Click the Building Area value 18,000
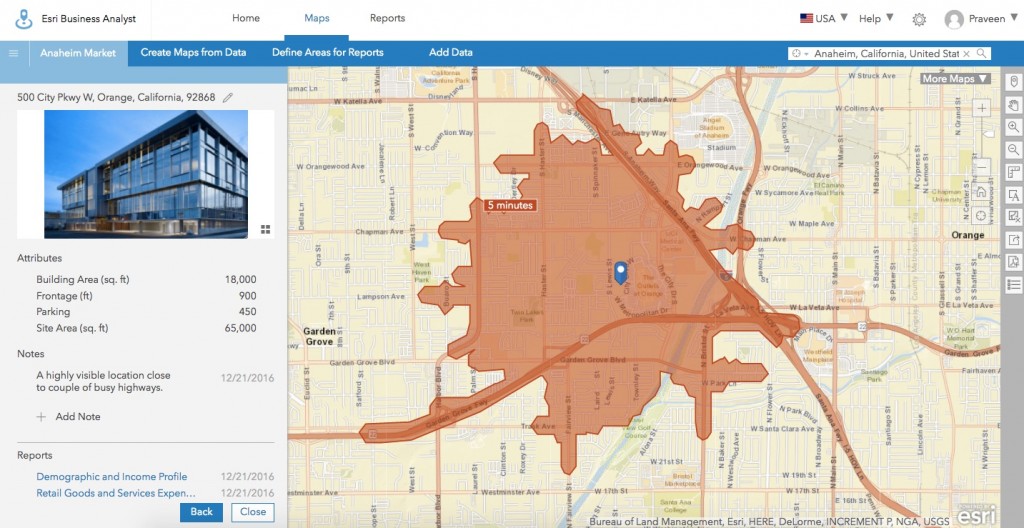1024x528 pixels. (240, 280)
